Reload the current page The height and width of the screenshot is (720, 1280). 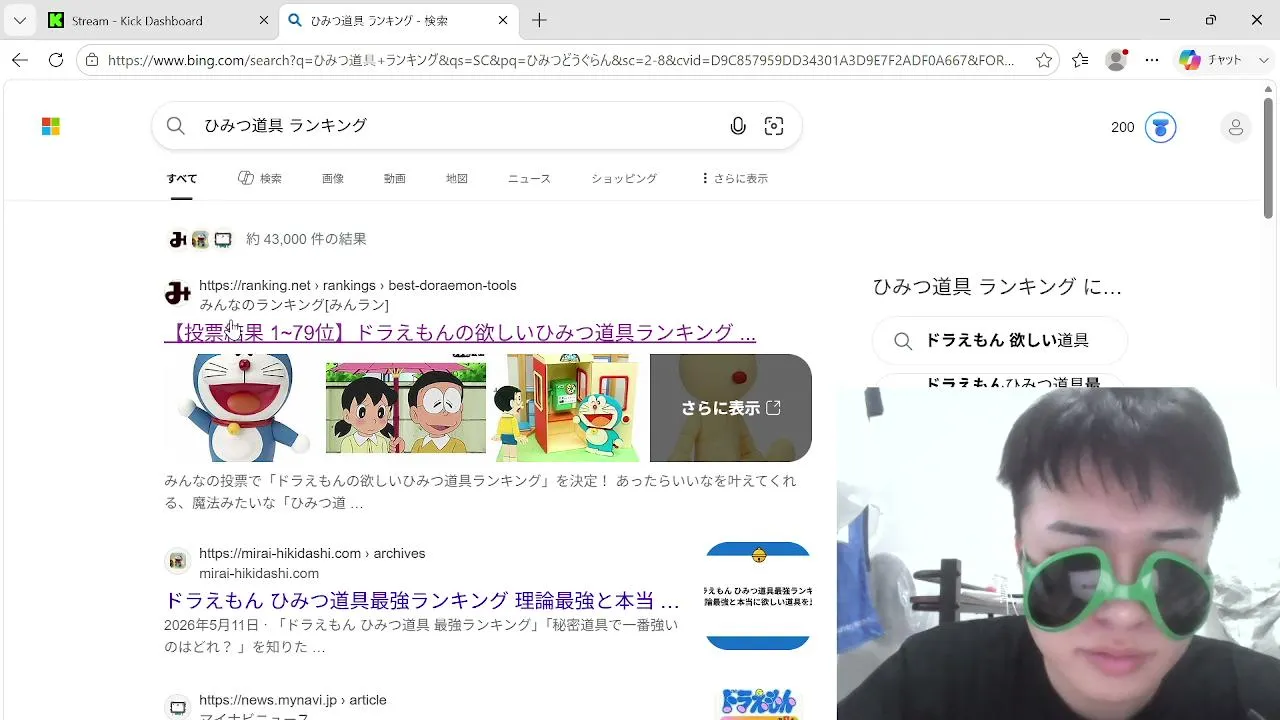pyautogui.click(x=56, y=60)
